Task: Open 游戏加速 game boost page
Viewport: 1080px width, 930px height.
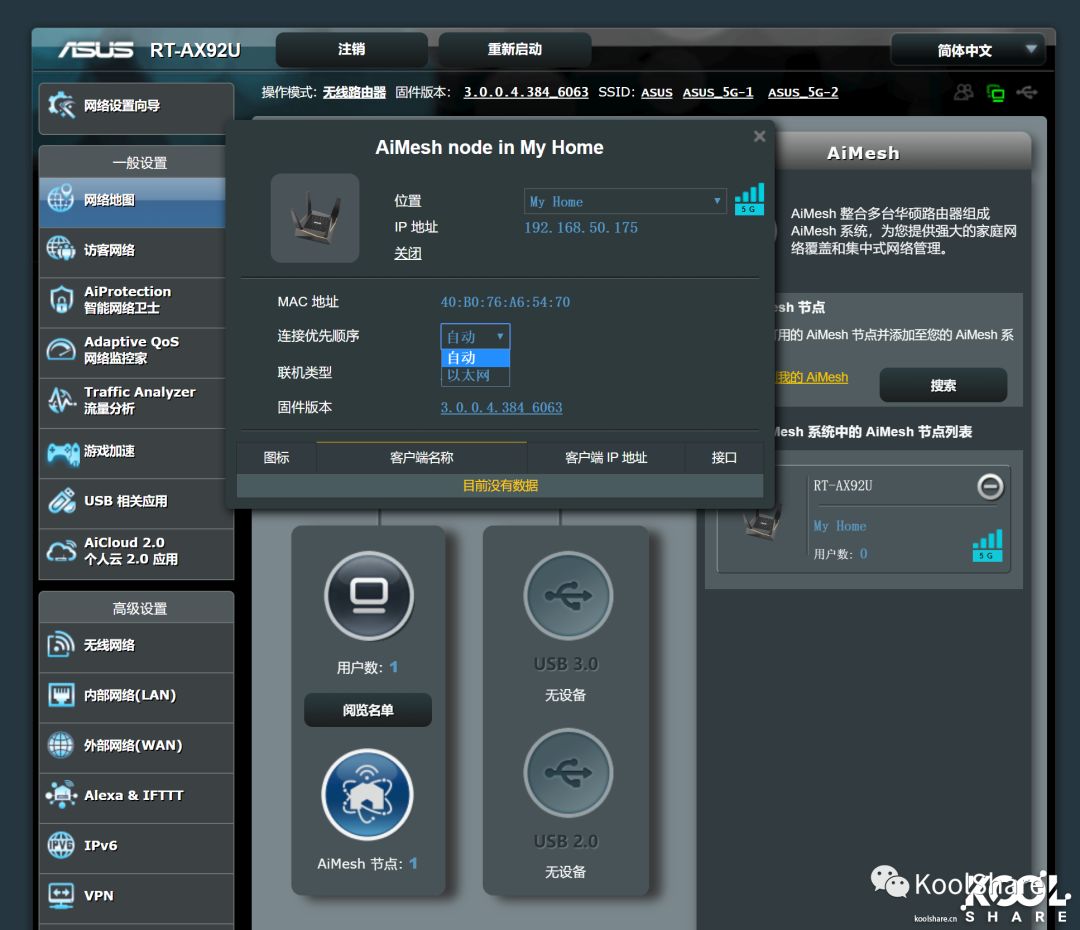Action: tap(132, 451)
